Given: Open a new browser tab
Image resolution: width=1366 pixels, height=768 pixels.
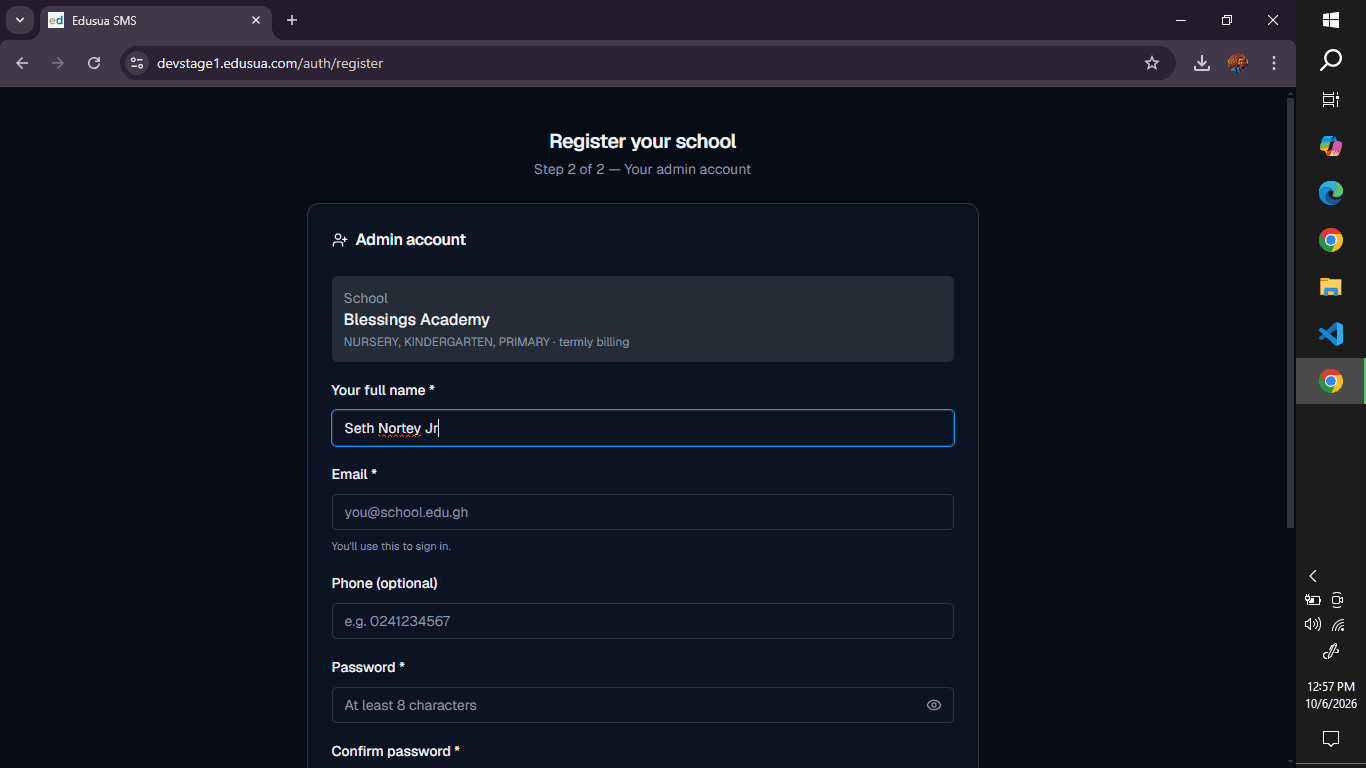Looking at the screenshot, I should tap(292, 20).
